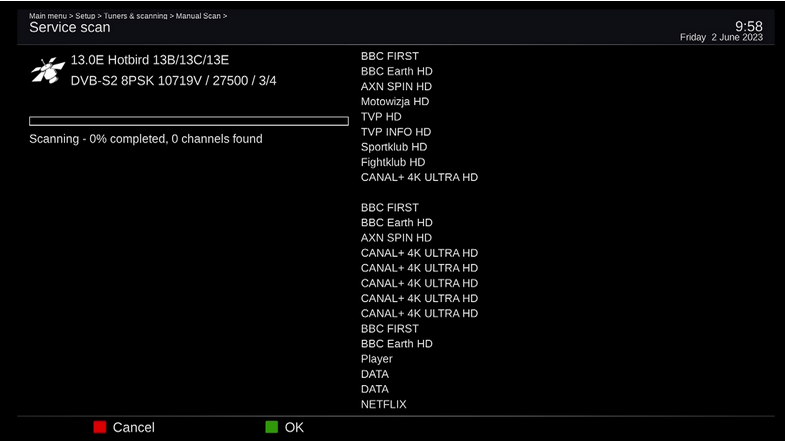Click the green OK color key
Viewport: 785px width, 441px height.
point(271,427)
